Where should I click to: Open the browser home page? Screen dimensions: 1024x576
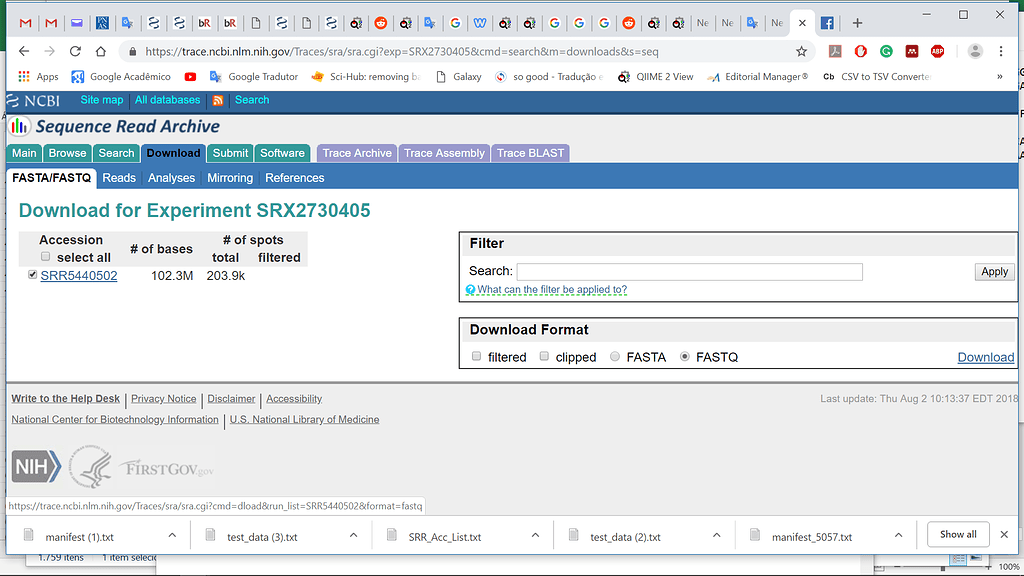(x=101, y=52)
